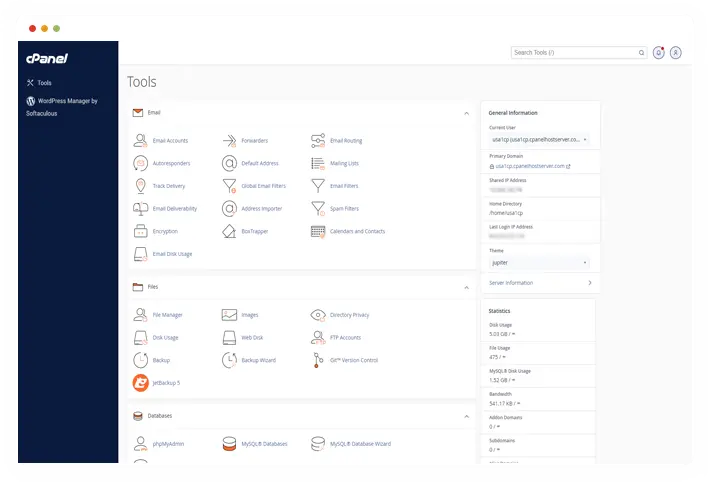Open the Track Delivery pin icon

140,186
